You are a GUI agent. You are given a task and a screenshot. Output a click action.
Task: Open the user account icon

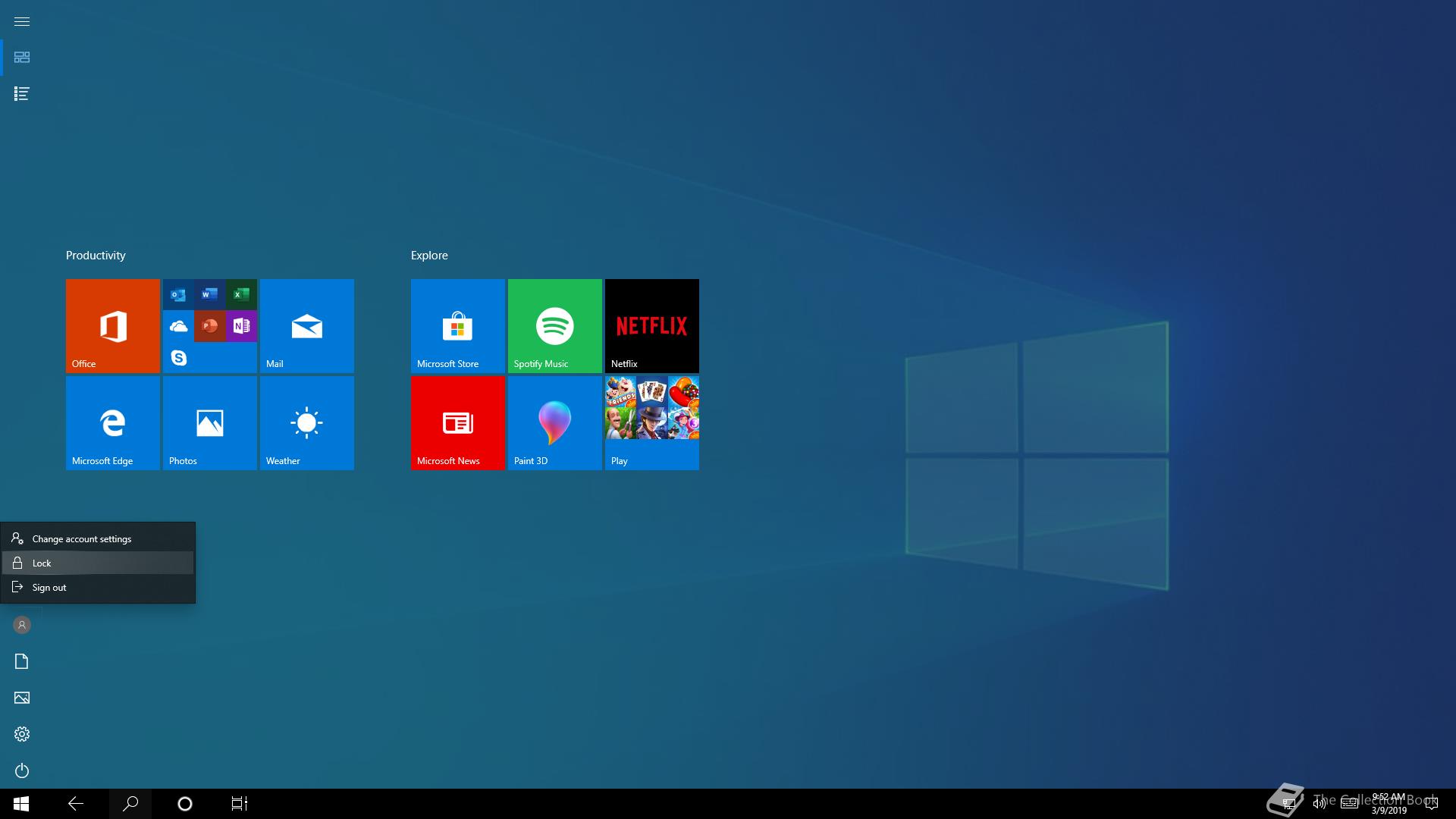[21, 625]
